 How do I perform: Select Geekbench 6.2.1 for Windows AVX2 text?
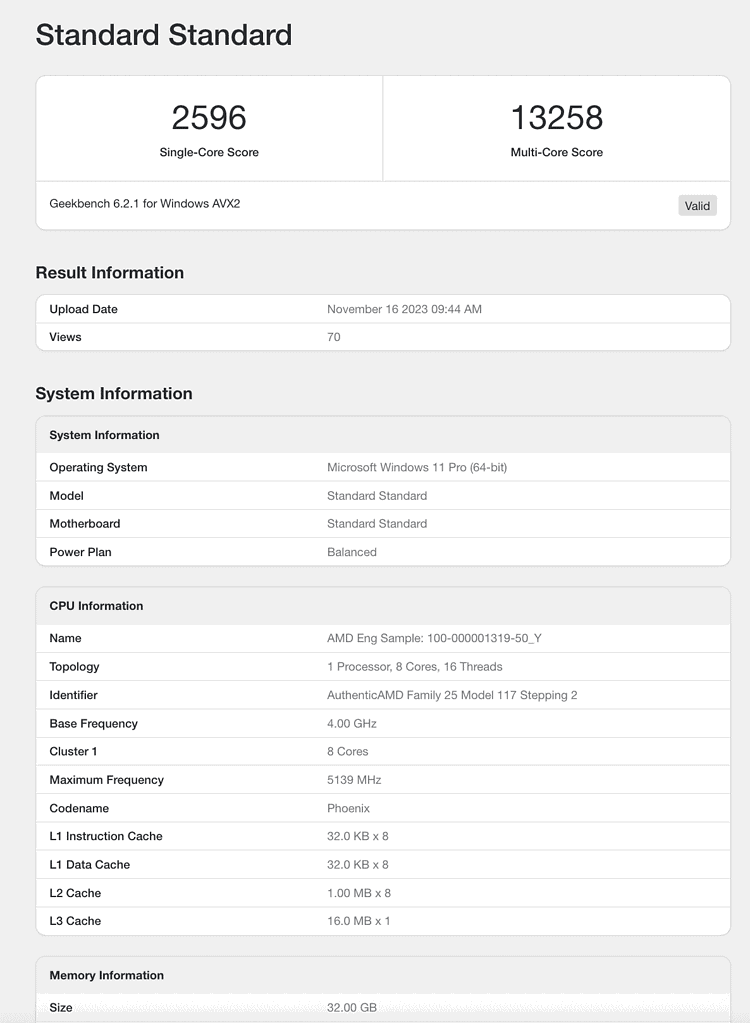click(x=145, y=204)
